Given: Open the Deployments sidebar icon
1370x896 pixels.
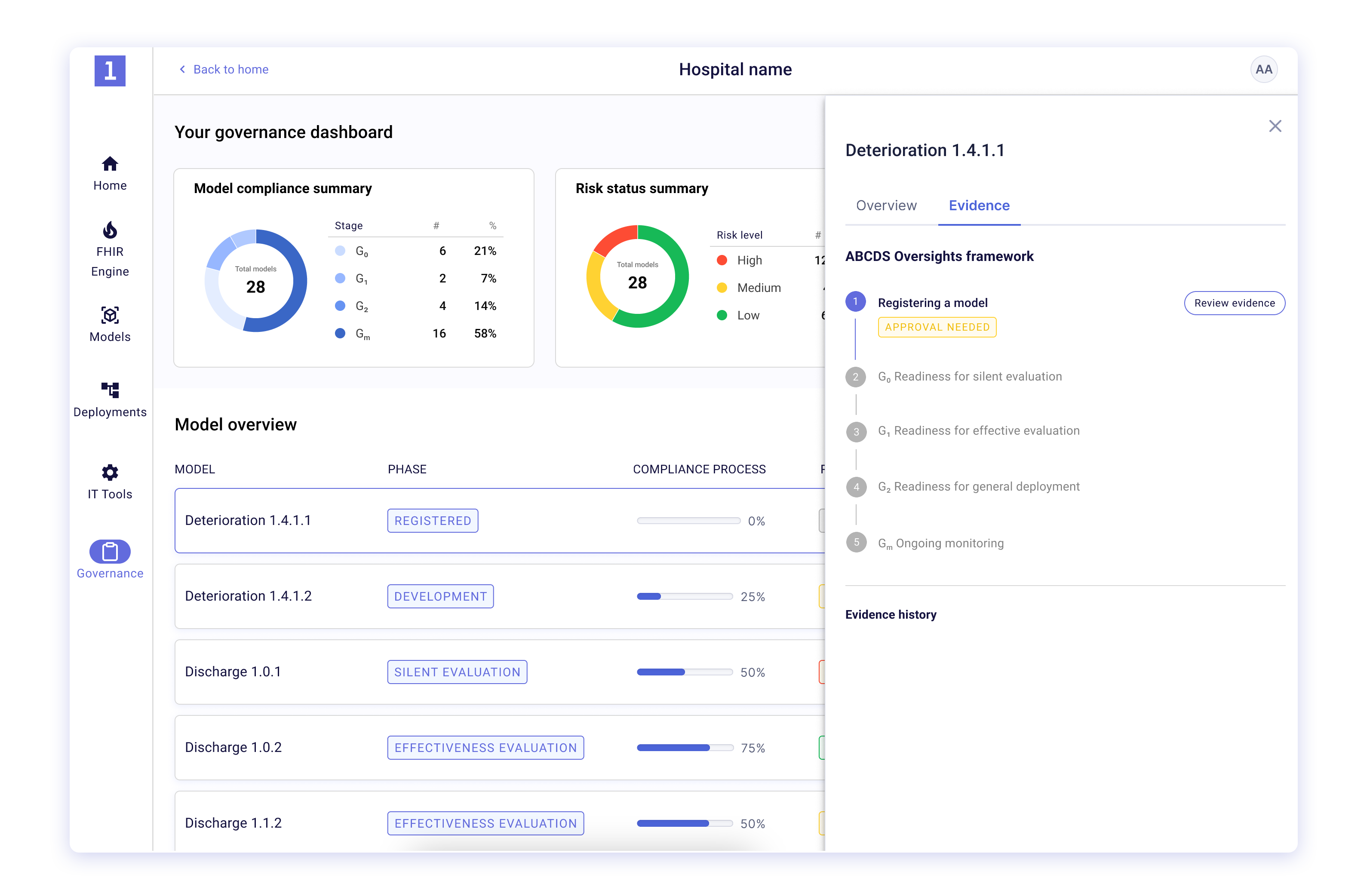Looking at the screenshot, I should pyautogui.click(x=110, y=390).
